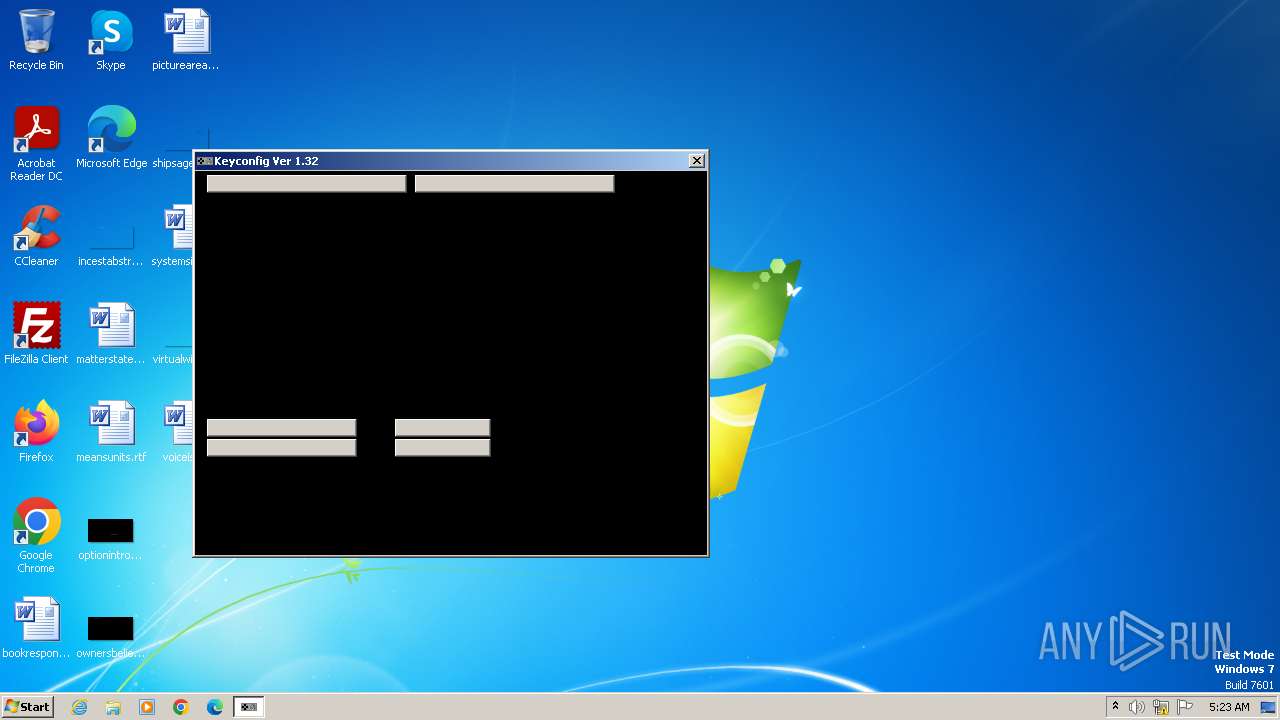Open the Recycle Bin desktop icon
This screenshot has width=1280, height=720.
click(x=36, y=40)
